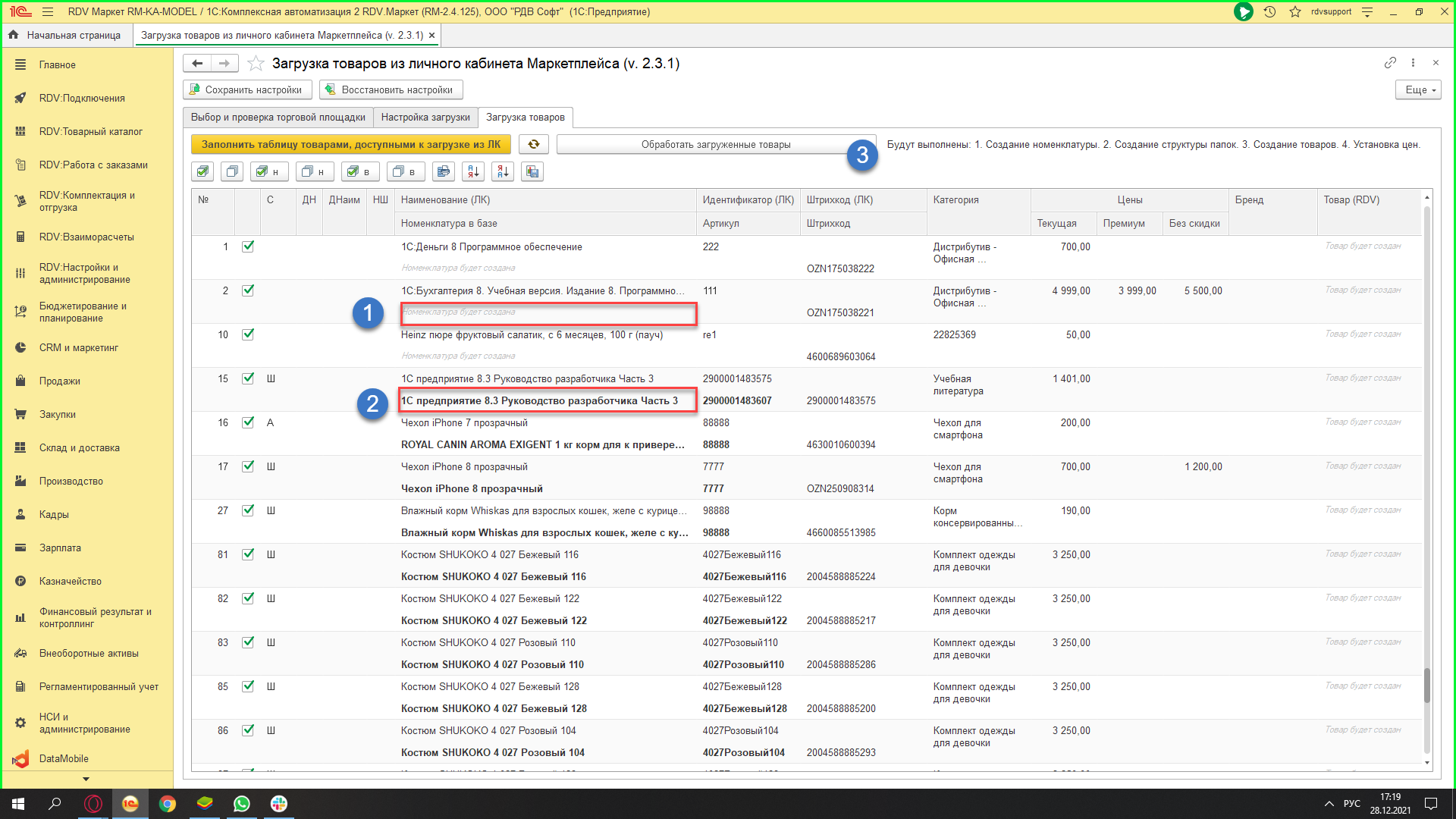
Task: Click the save table to file icon
Action: point(532,172)
